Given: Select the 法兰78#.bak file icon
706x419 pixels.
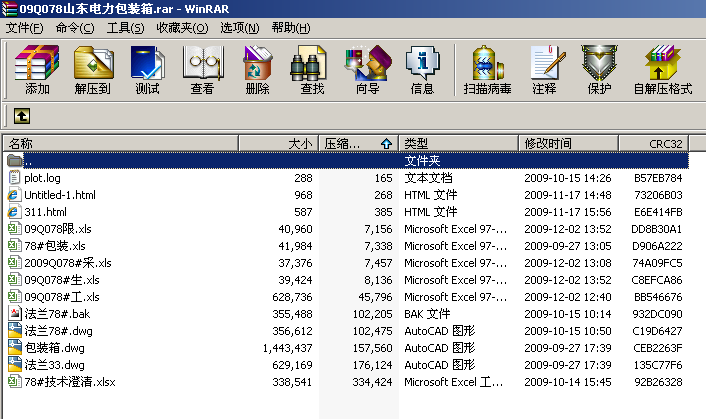Looking at the screenshot, I should pyautogui.click(x=14, y=314).
